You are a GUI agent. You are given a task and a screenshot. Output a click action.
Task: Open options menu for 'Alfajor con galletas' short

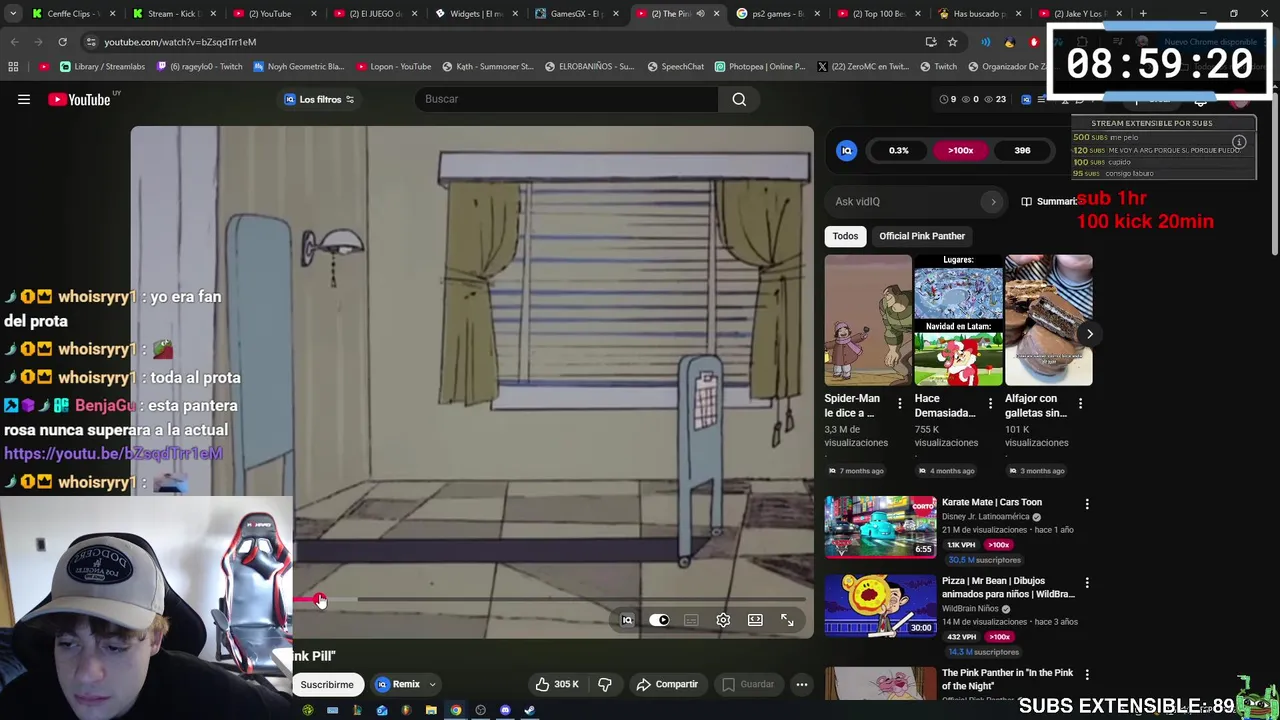pyautogui.click(x=1080, y=403)
